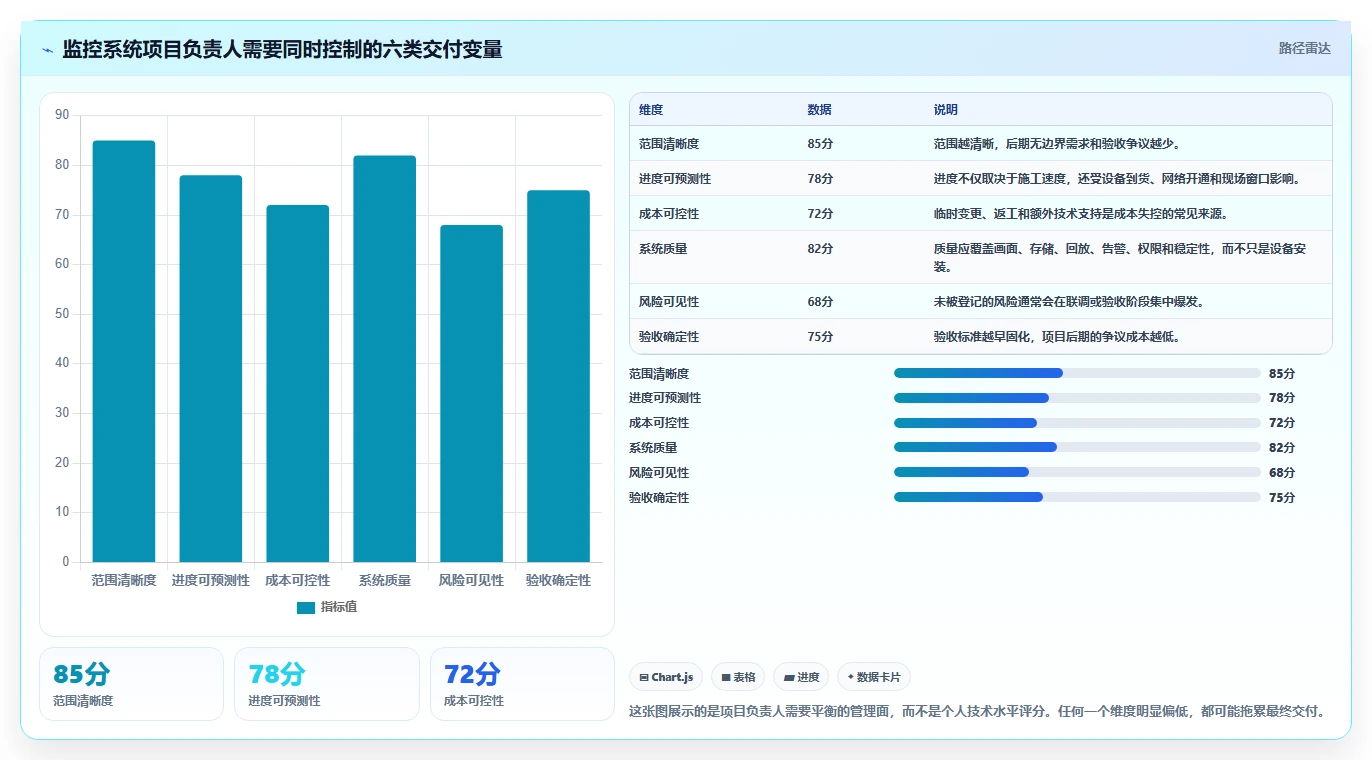
Task: Click the lightning icon beside the page title
Action: click(48, 50)
